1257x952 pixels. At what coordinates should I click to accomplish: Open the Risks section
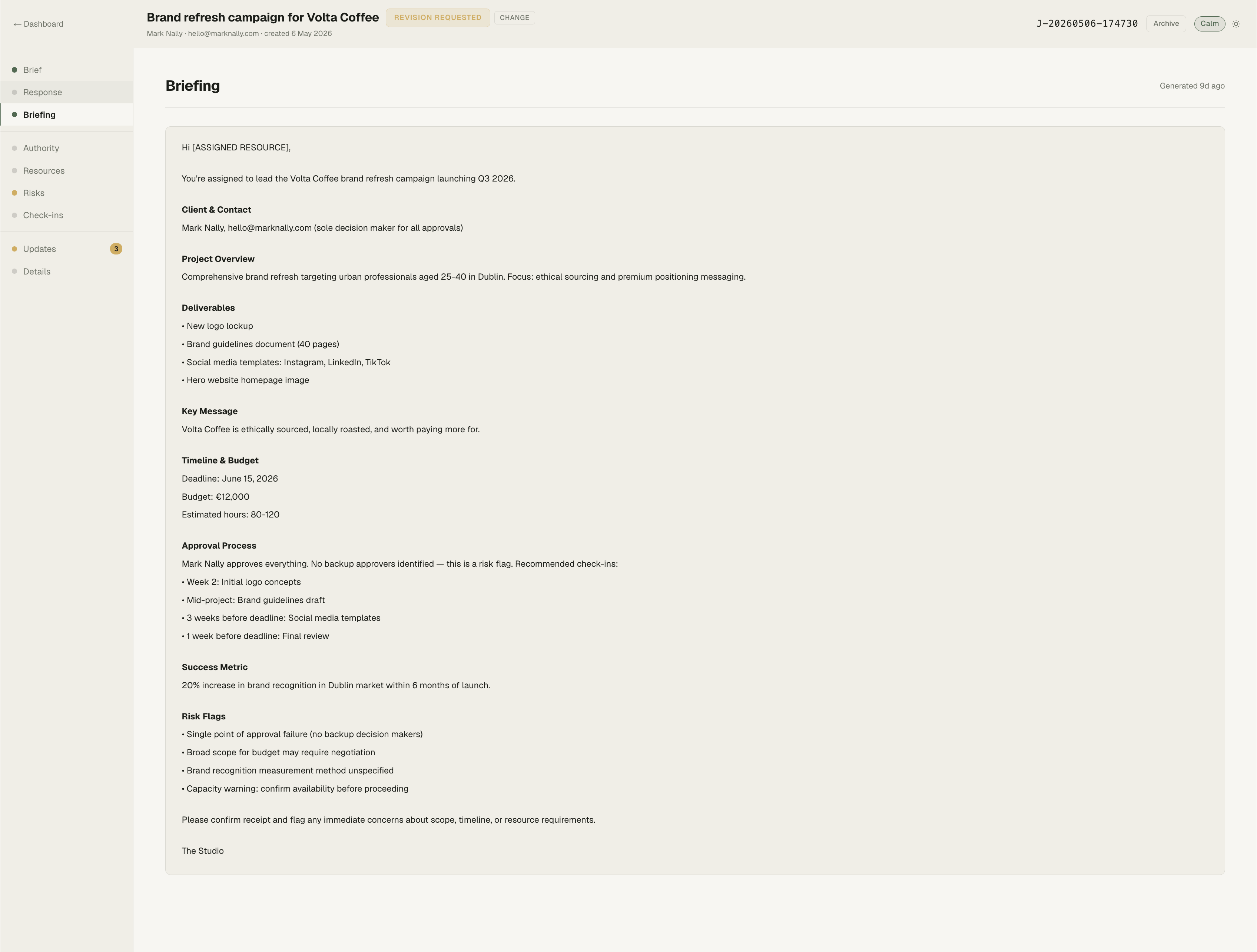pyautogui.click(x=66, y=193)
